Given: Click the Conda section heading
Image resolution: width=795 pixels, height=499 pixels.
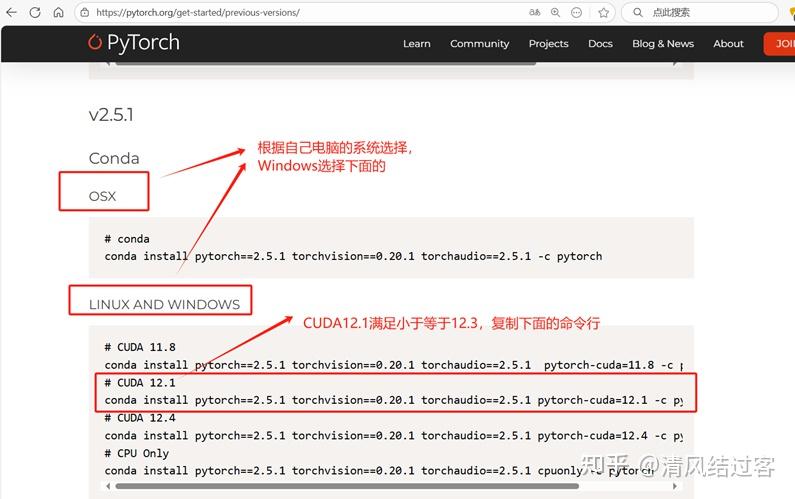Looking at the screenshot, I should pos(114,158).
